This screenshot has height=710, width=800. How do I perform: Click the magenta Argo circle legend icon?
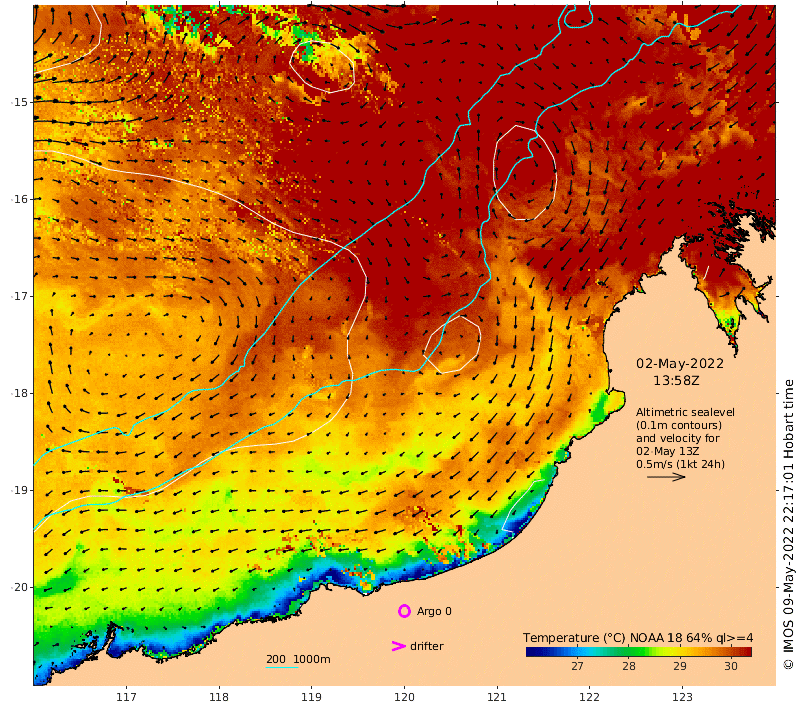click(x=404, y=611)
